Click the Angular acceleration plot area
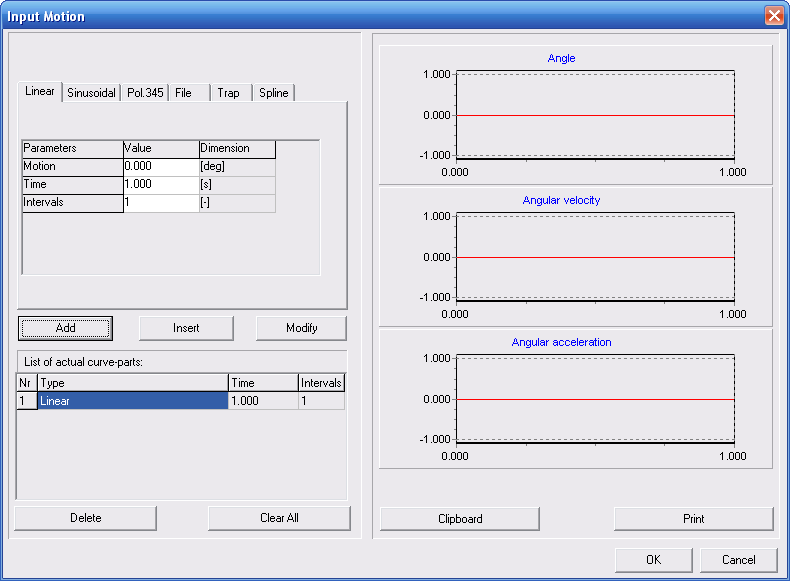 coord(595,400)
